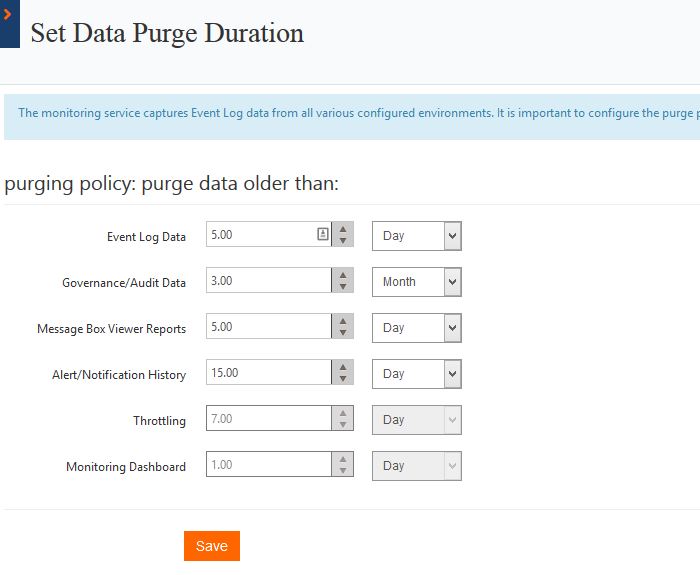Increase Event Log Data value with up arrow
This screenshot has height=575, width=700.
click(x=343, y=230)
